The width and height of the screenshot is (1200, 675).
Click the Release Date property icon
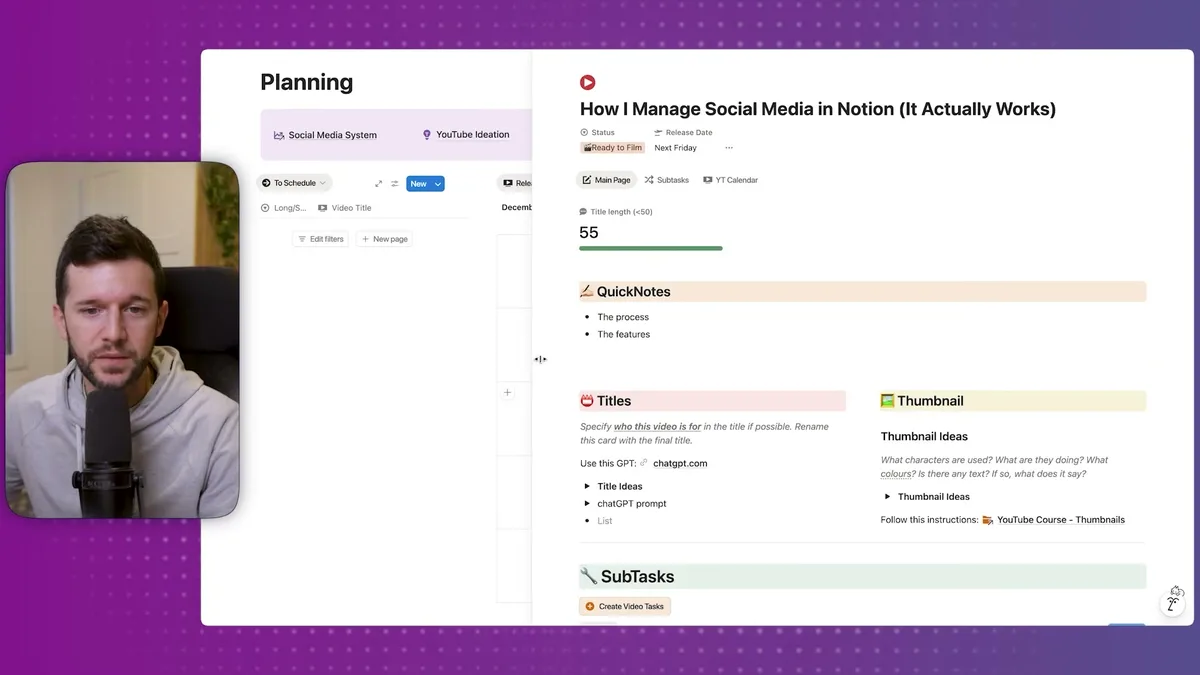point(659,132)
